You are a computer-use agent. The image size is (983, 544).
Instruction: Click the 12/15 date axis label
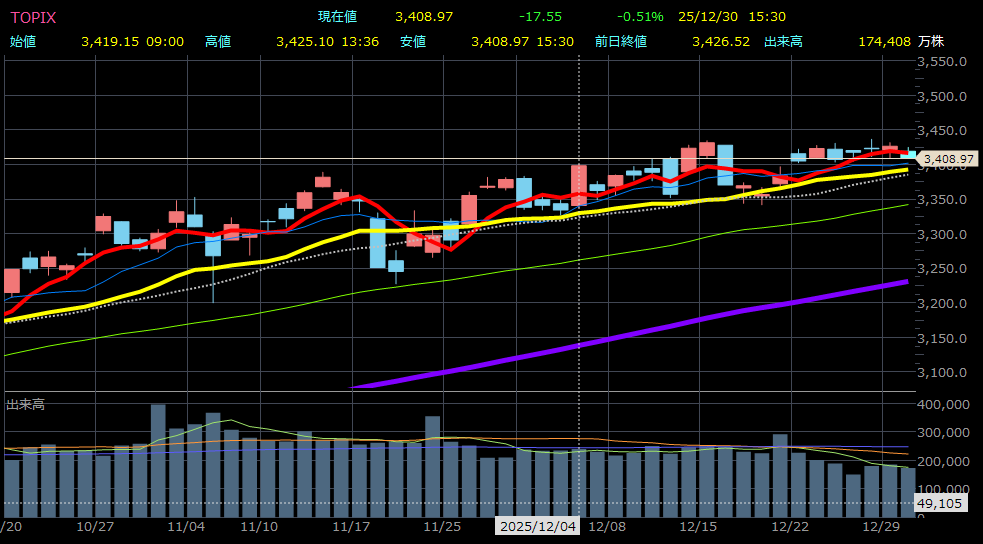tap(698, 525)
